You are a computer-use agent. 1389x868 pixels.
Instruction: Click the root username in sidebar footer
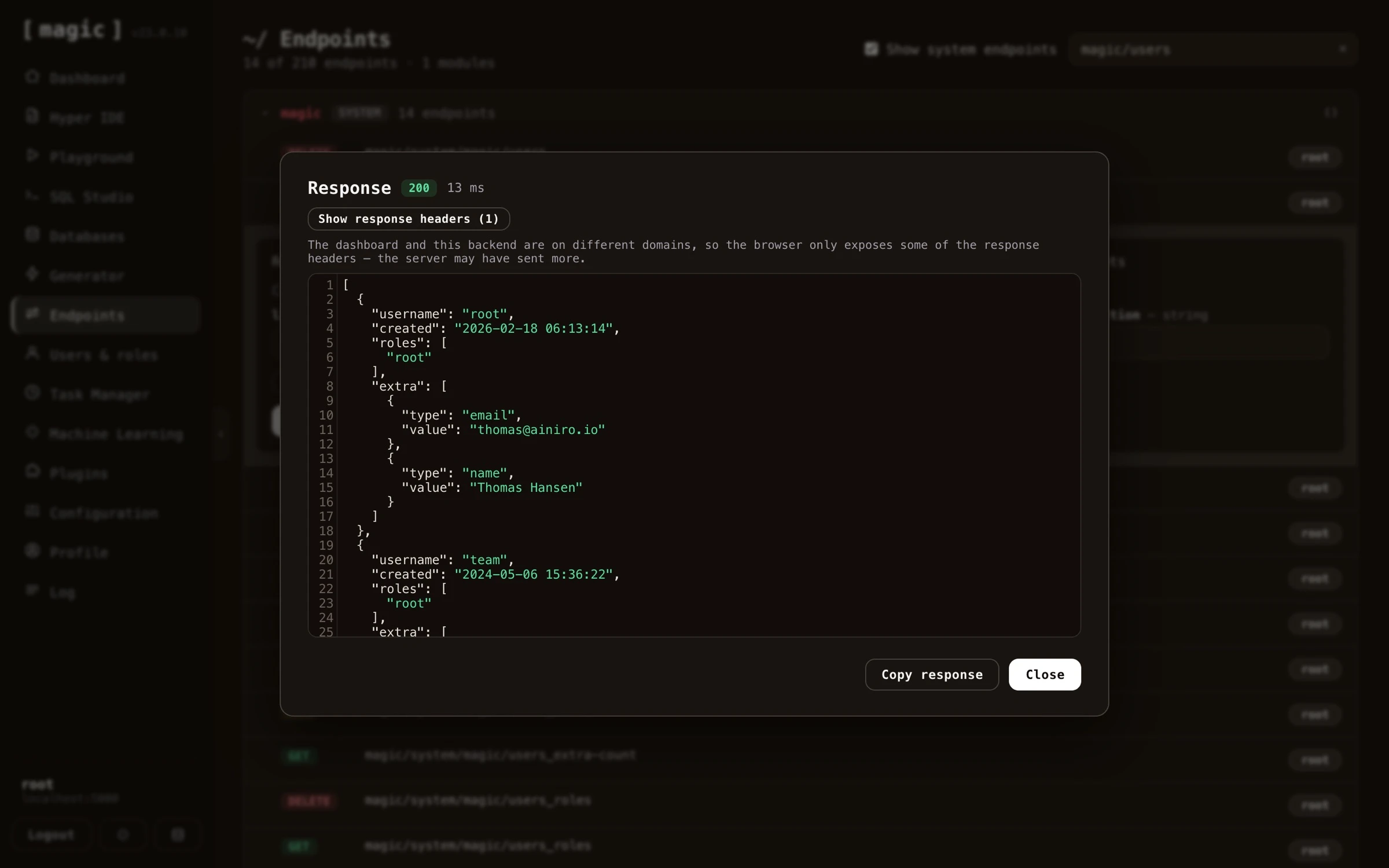pos(37,785)
